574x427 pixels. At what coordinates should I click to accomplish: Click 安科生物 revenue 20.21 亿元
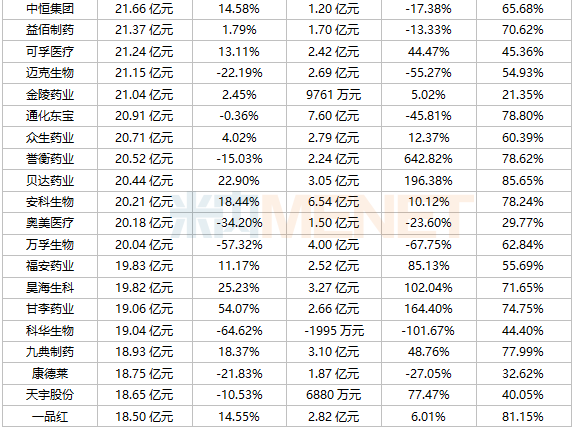[x=145, y=202]
